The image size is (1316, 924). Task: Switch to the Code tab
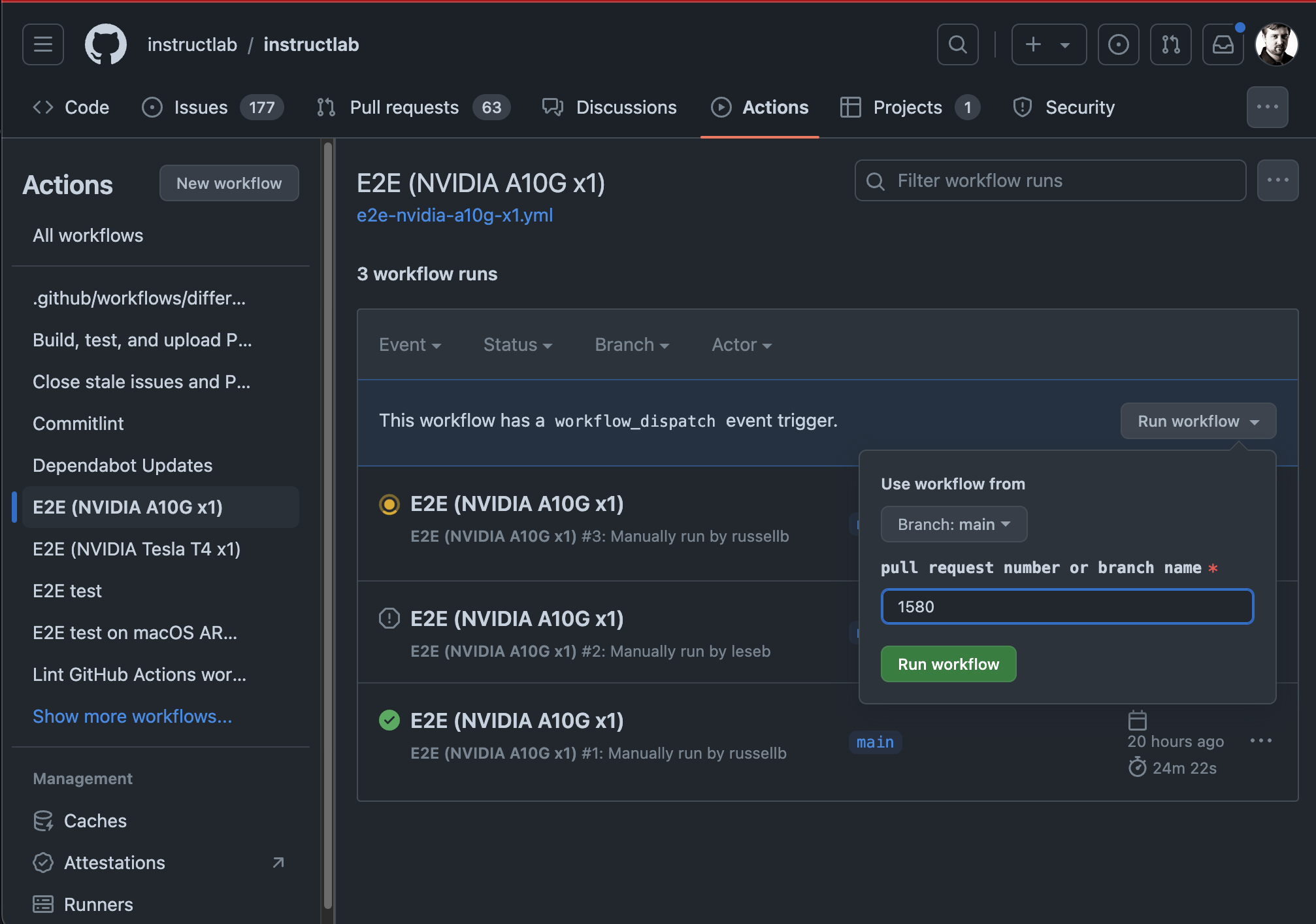click(71, 107)
